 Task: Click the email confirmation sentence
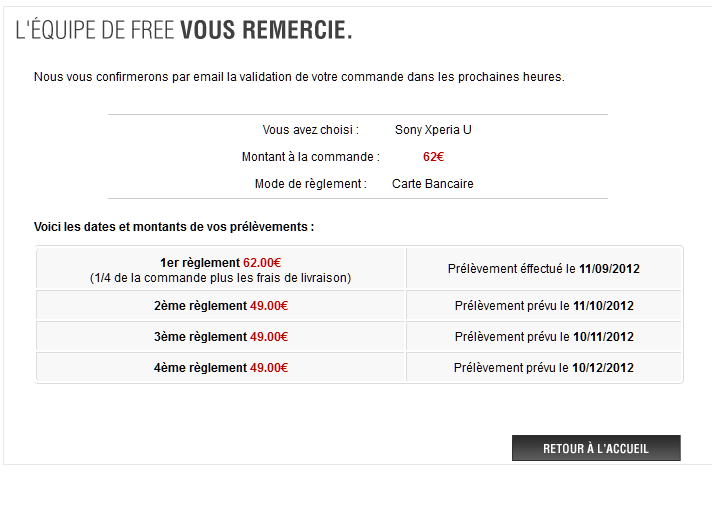click(299, 77)
